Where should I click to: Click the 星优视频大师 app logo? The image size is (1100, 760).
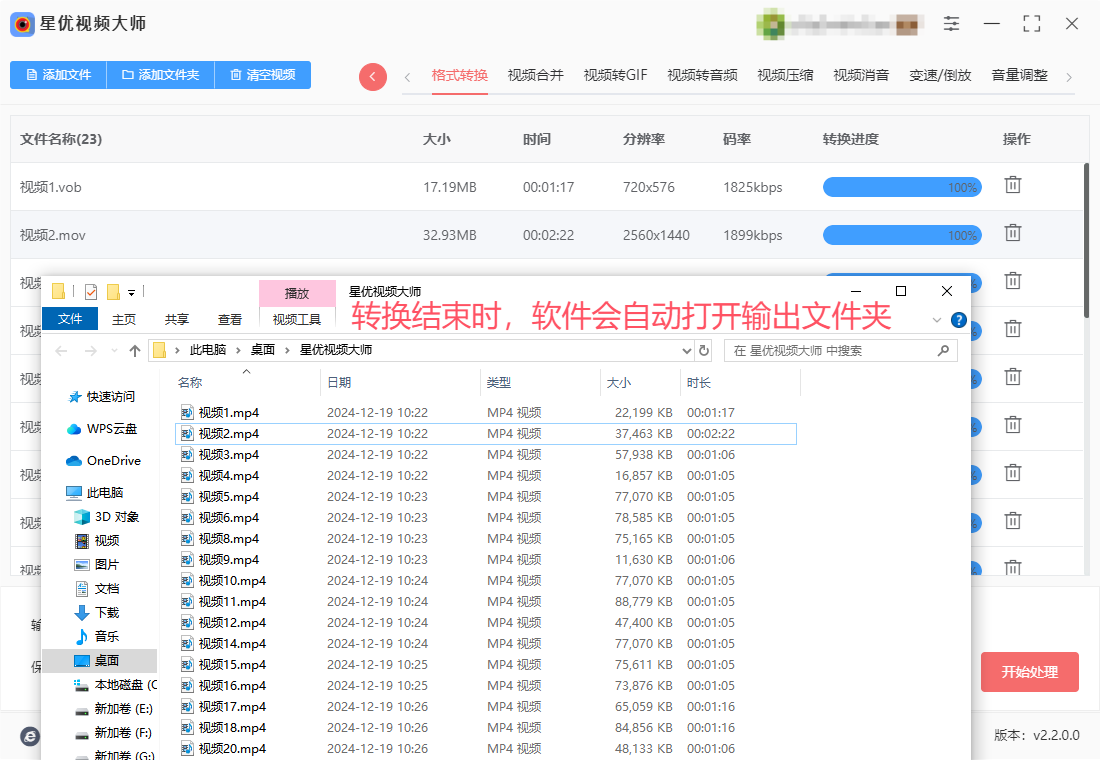[x=22, y=24]
